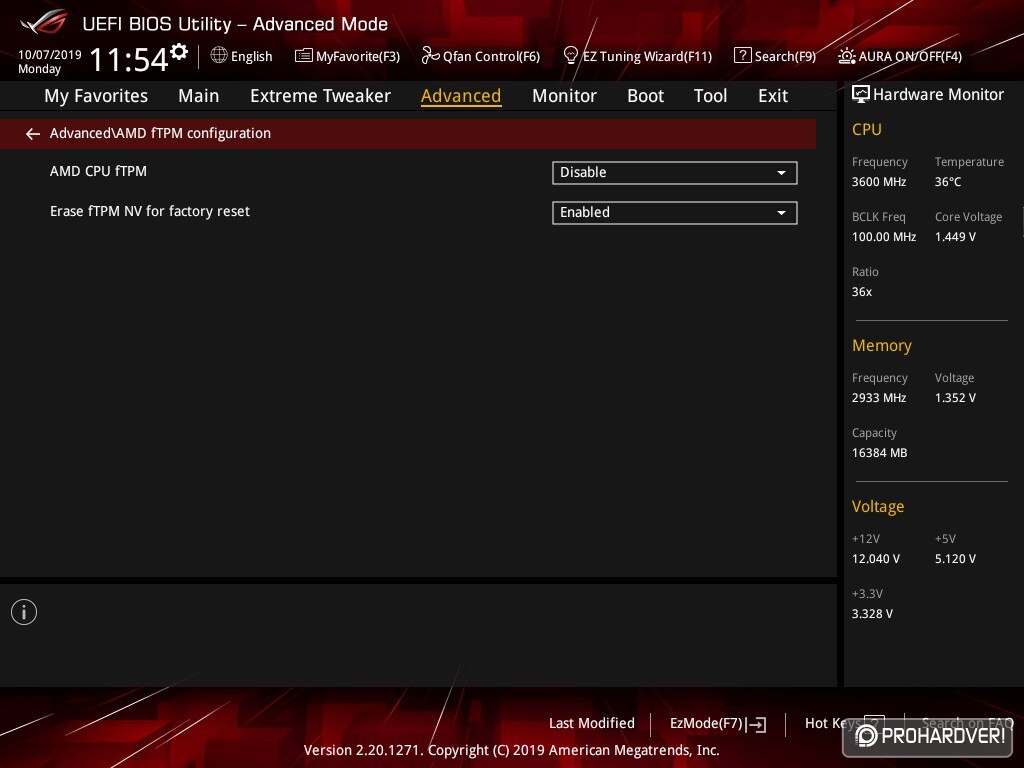This screenshot has width=1024, height=768.
Task: Open the Extreme Tweaker tab
Action: tap(320, 96)
